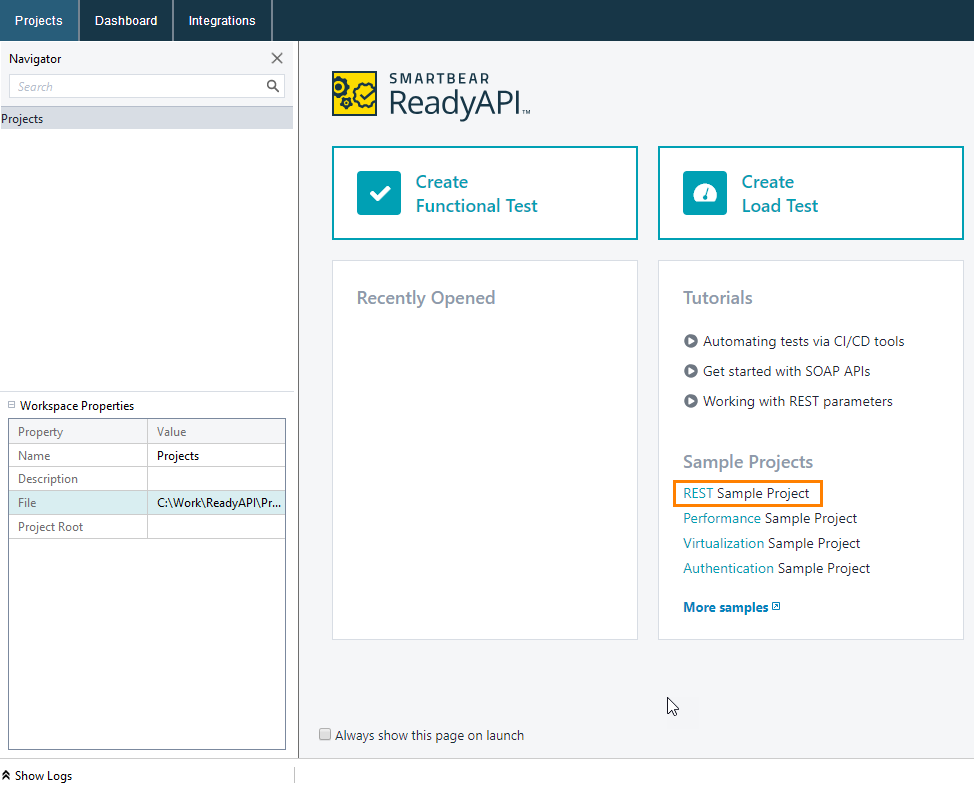This screenshot has width=974, height=786.
Task: Click the Tutorials heading
Action: pyautogui.click(x=717, y=298)
